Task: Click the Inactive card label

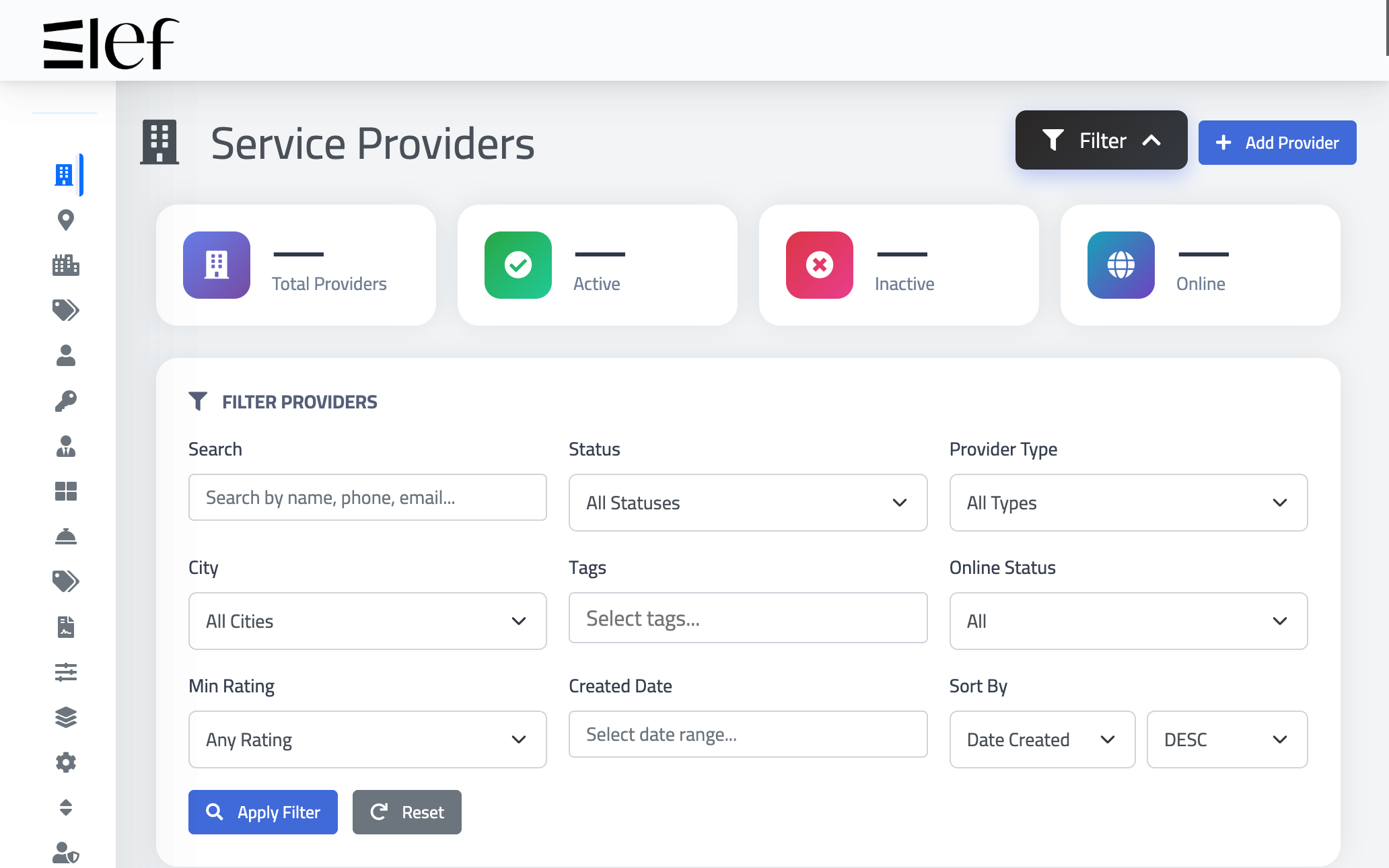Action: click(904, 284)
